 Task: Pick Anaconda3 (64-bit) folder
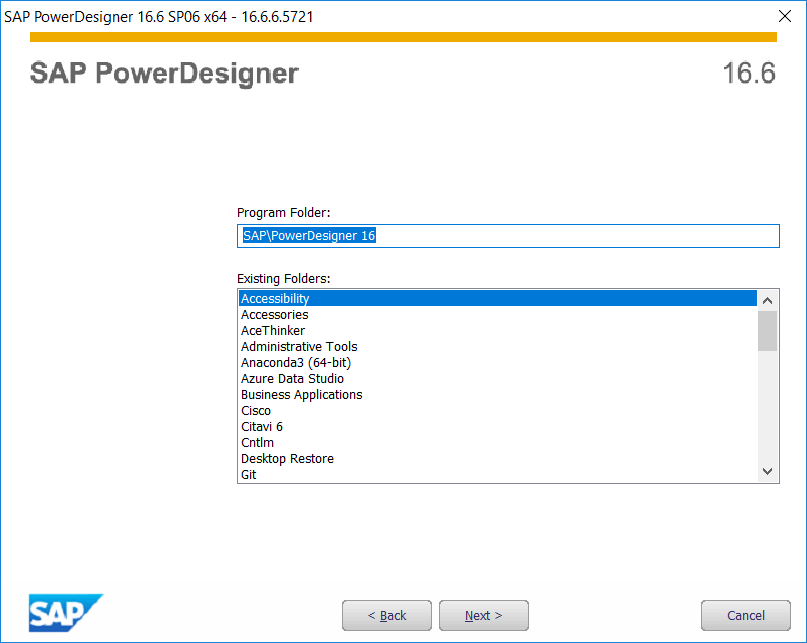(498, 362)
